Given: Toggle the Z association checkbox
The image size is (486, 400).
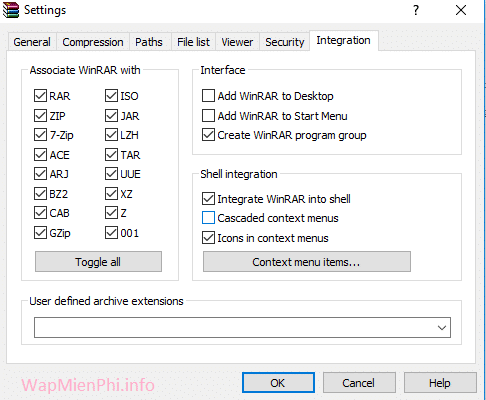Looking at the screenshot, I should tap(111, 213).
